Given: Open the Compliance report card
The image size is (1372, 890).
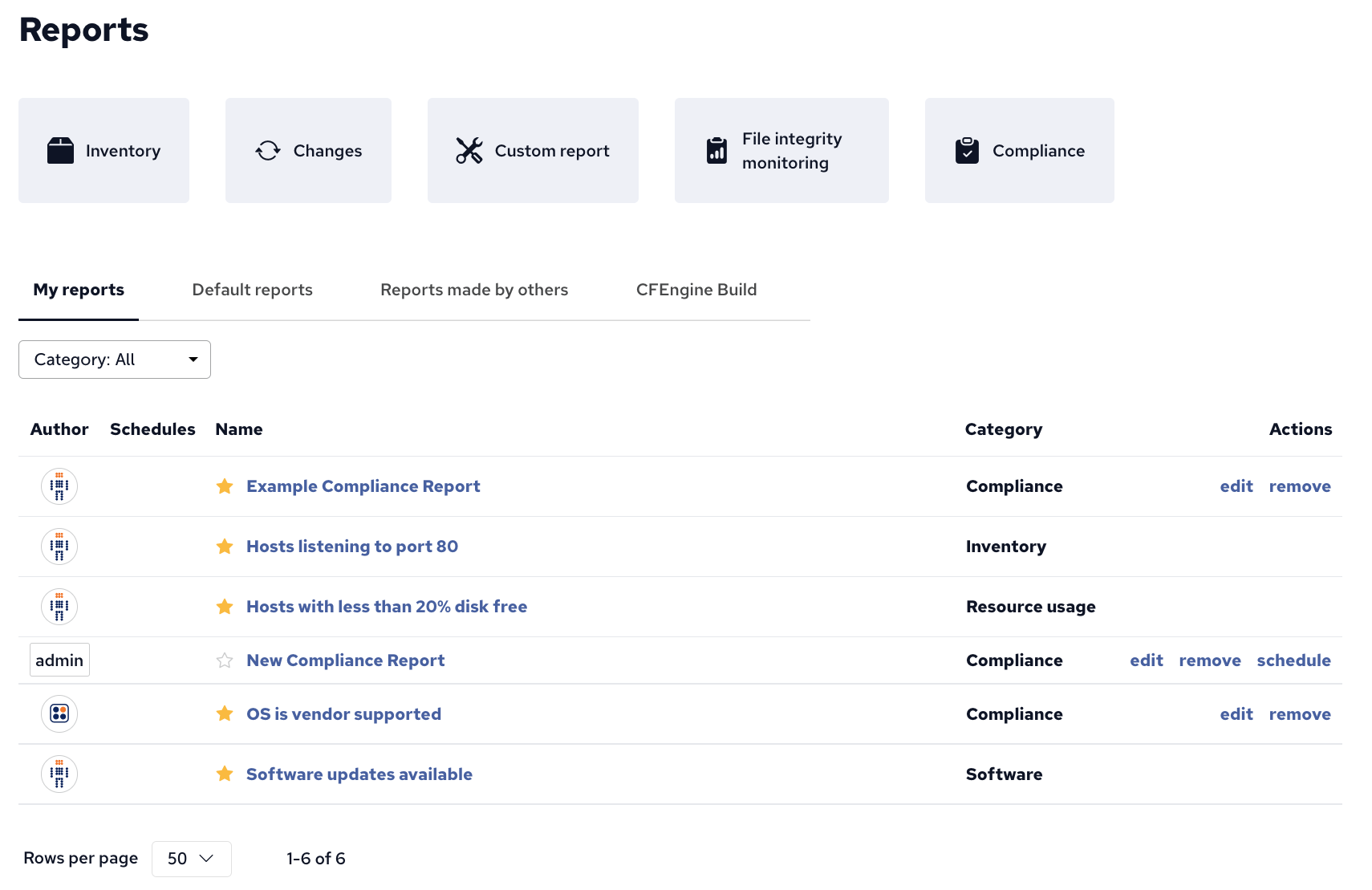Looking at the screenshot, I should pos(1019,150).
